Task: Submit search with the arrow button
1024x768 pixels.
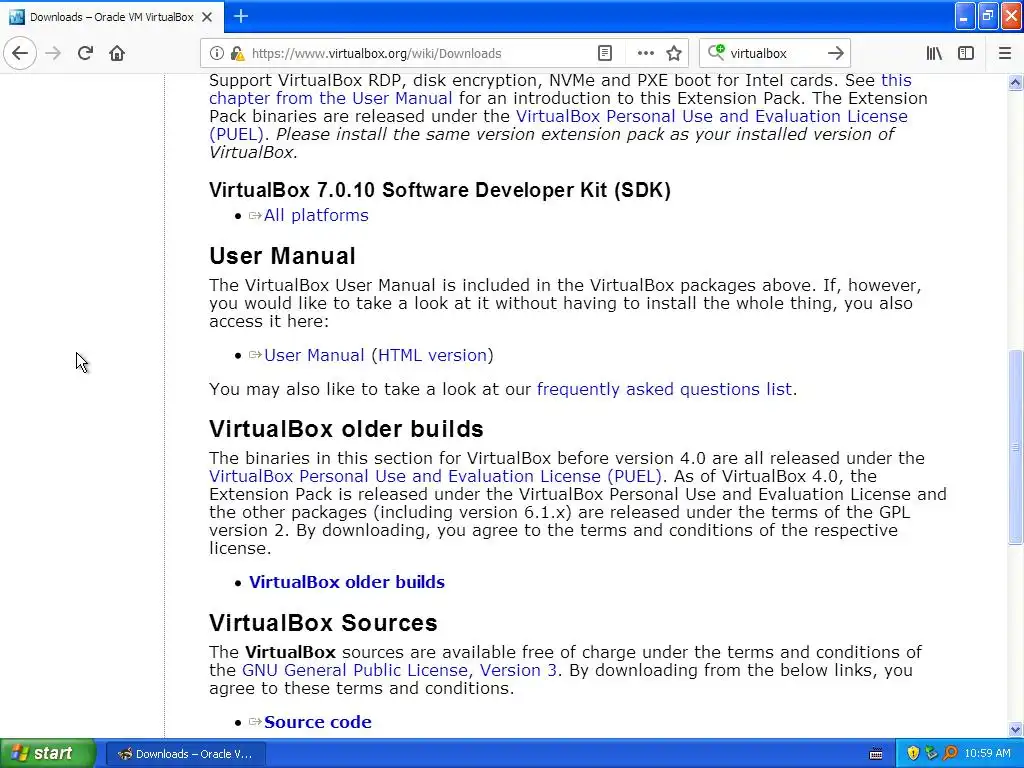Action: point(835,54)
